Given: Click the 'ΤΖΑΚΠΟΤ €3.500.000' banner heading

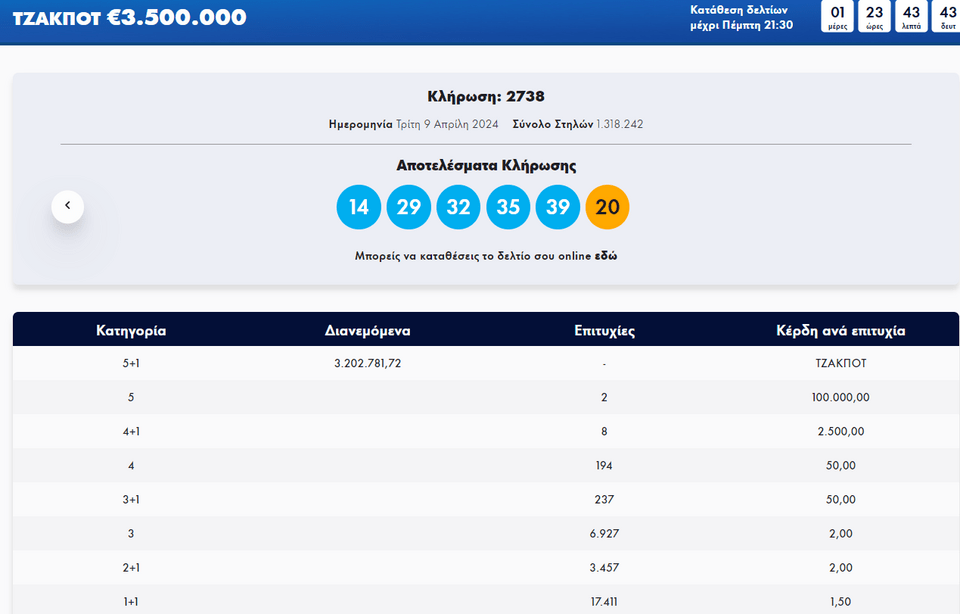Looking at the screenshot, I should 129,17.
